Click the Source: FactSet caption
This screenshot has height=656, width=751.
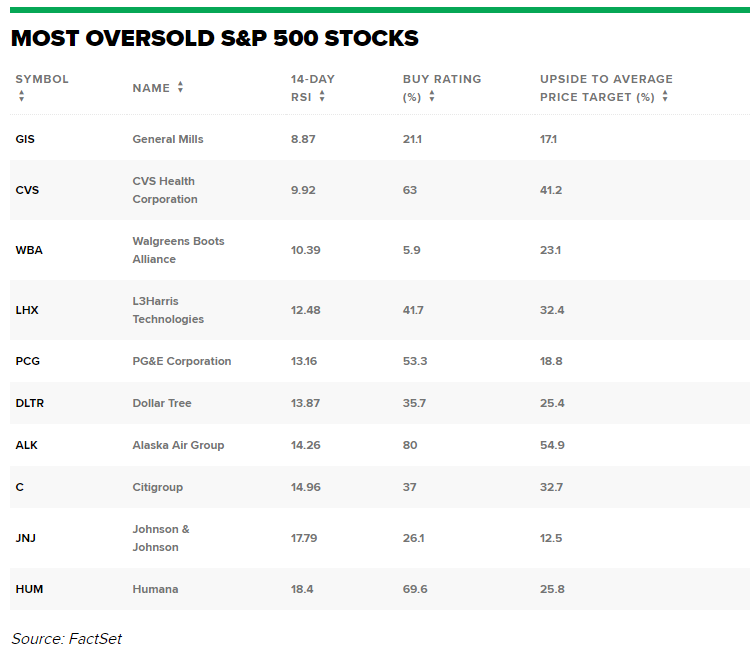[x=66, y=638]
